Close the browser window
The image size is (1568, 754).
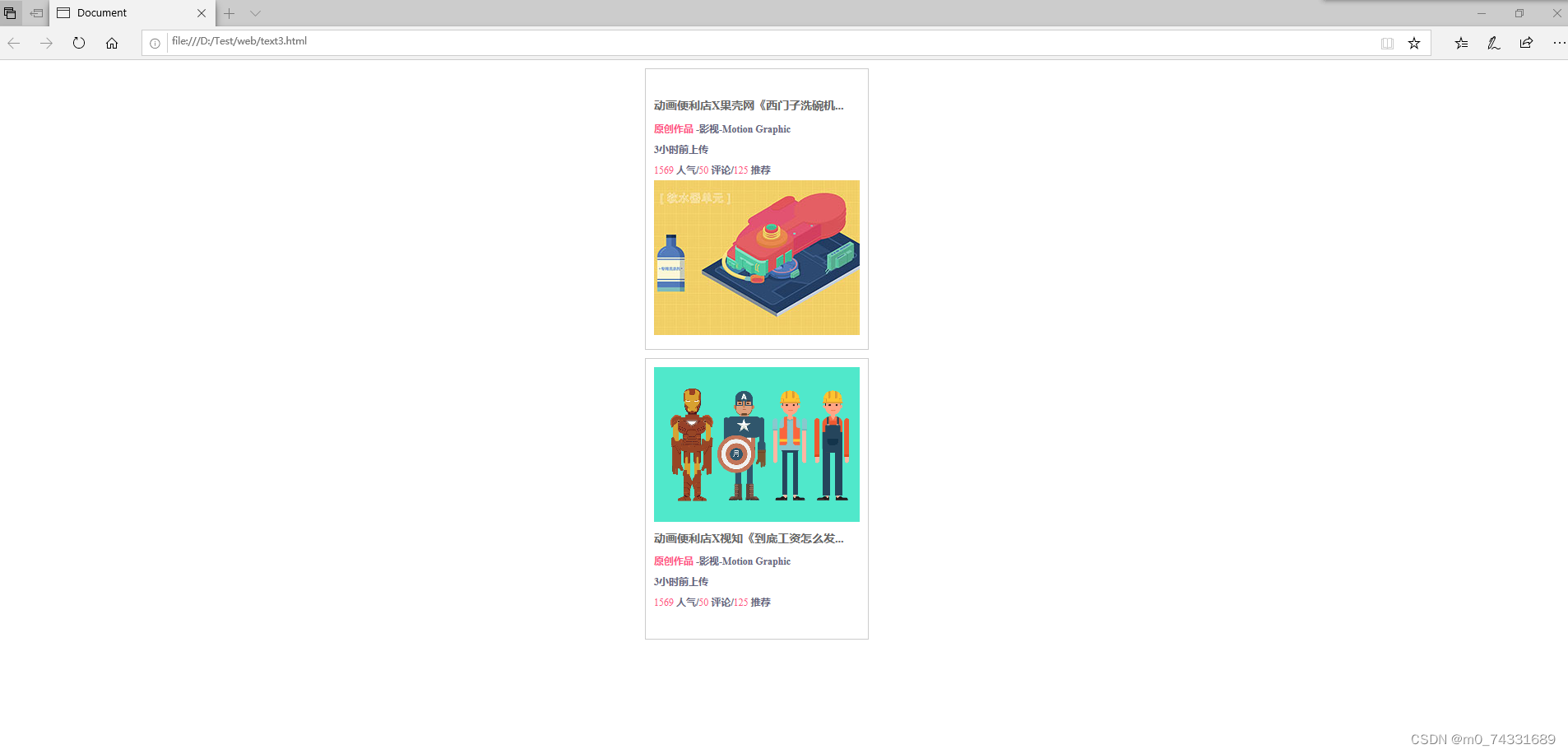[1556, 13]
